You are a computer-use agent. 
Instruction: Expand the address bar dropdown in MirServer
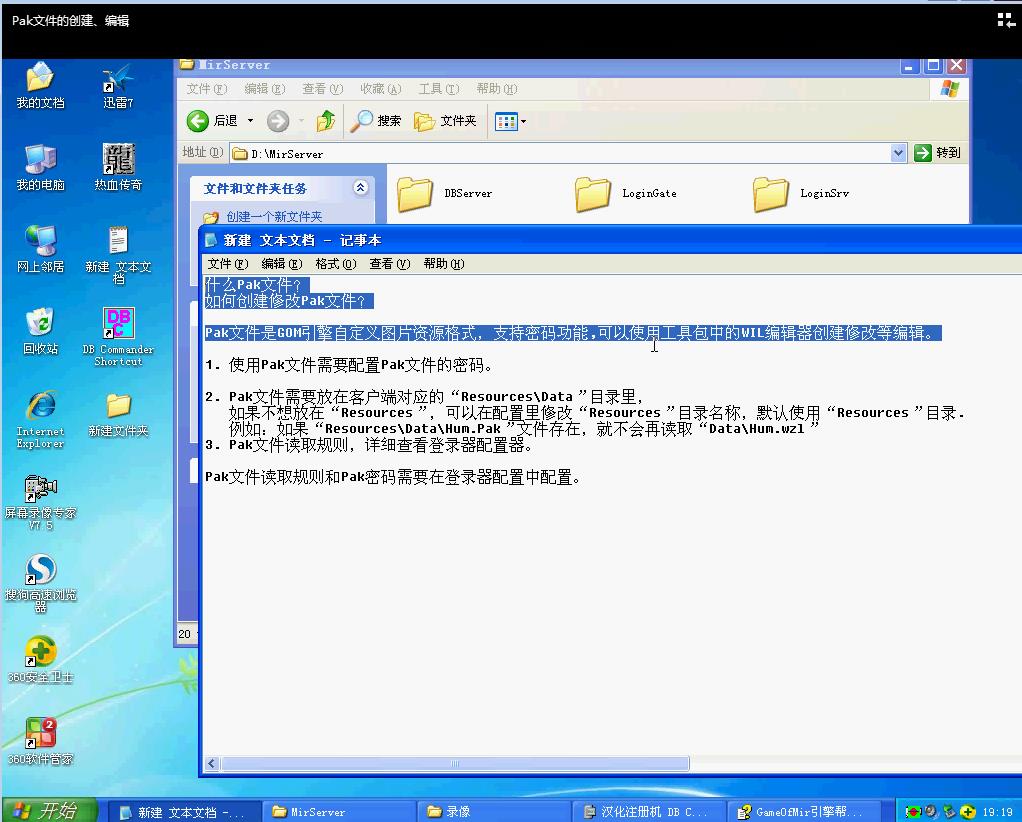pos(898,153)
